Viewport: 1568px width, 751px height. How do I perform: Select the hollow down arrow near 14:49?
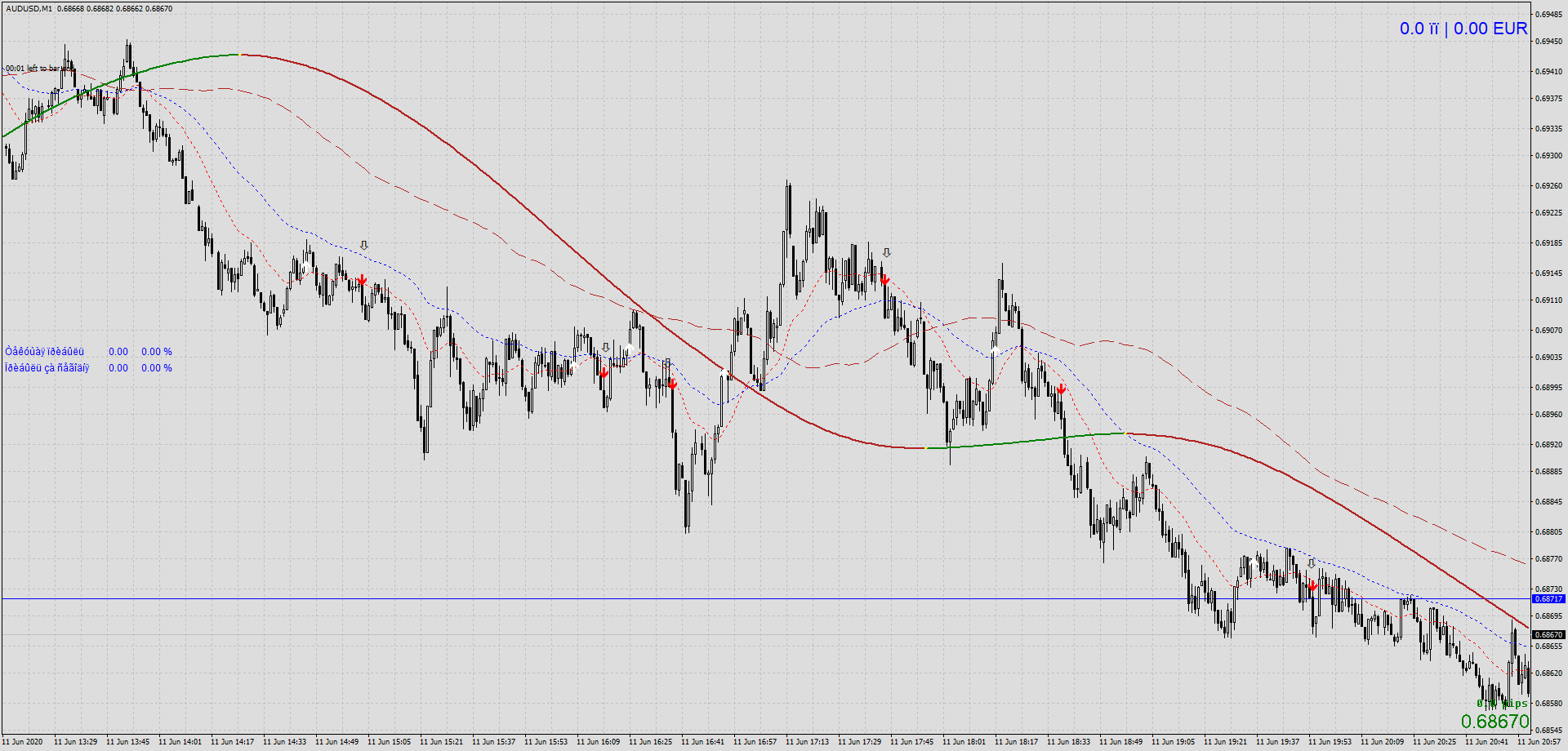coord(364,245)
